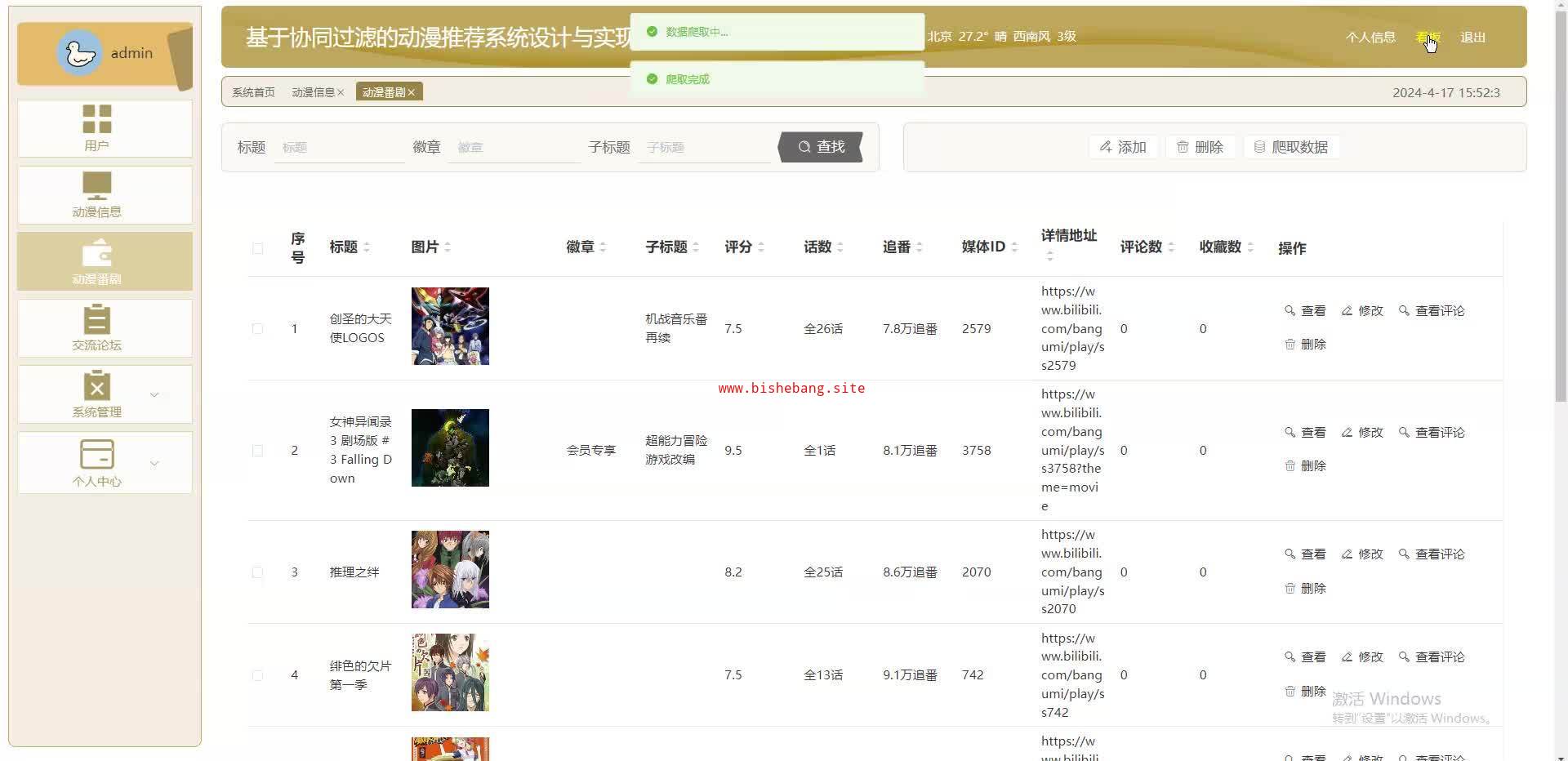The height and width of the screenshot is (761, 1568).
Task: Sort table by 标题 column
Action: [x=367, y=247]
